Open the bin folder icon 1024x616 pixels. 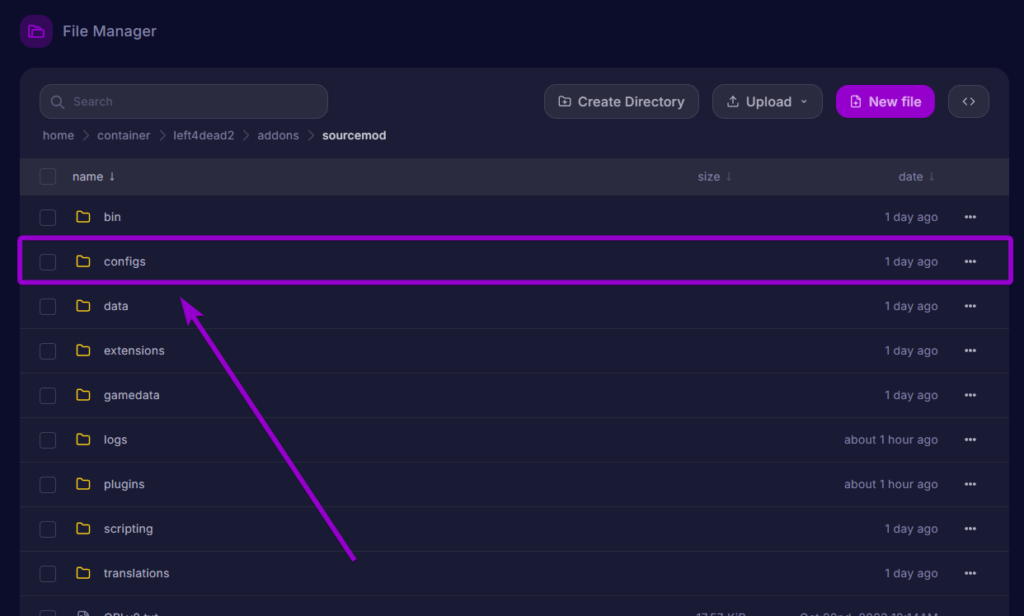(x=83, y=217)
